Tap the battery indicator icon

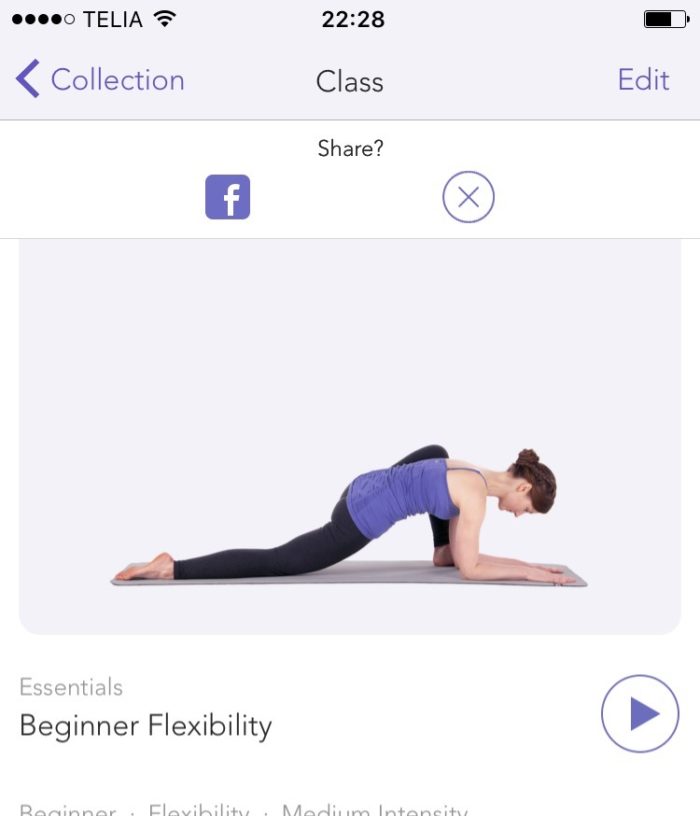click(x=667, y=19)
